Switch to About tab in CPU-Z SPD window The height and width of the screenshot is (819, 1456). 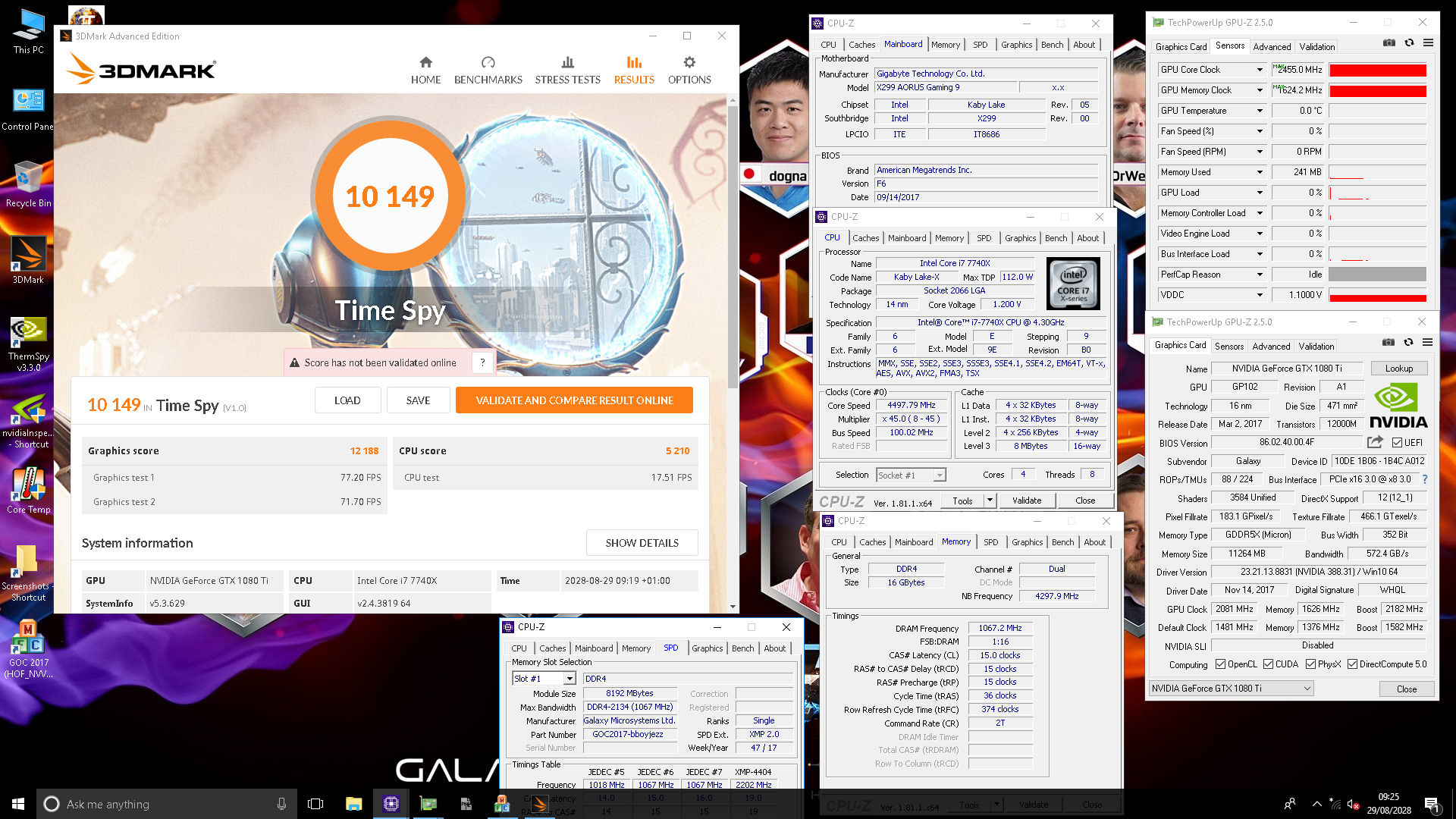pyautogui.click(x=774, y=648)
